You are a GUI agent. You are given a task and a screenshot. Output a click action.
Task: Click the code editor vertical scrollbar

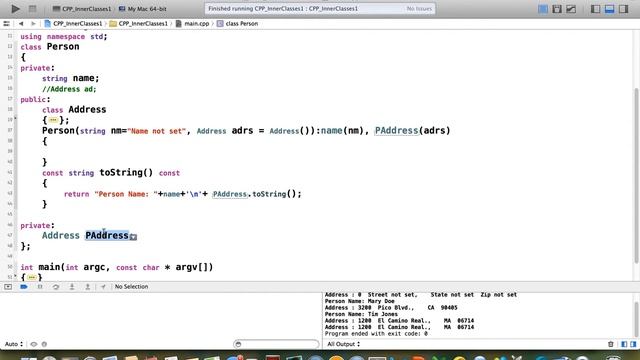pos(636,176)
